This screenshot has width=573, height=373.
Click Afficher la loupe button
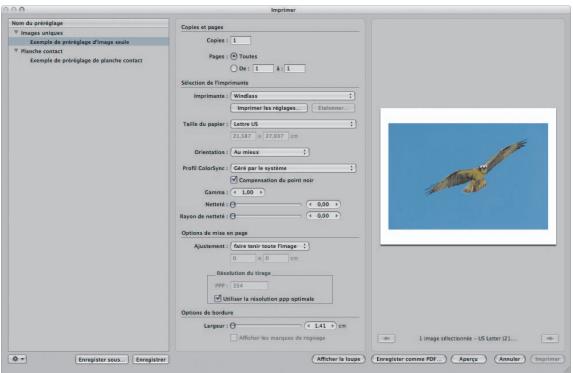(x=338, y=359)
